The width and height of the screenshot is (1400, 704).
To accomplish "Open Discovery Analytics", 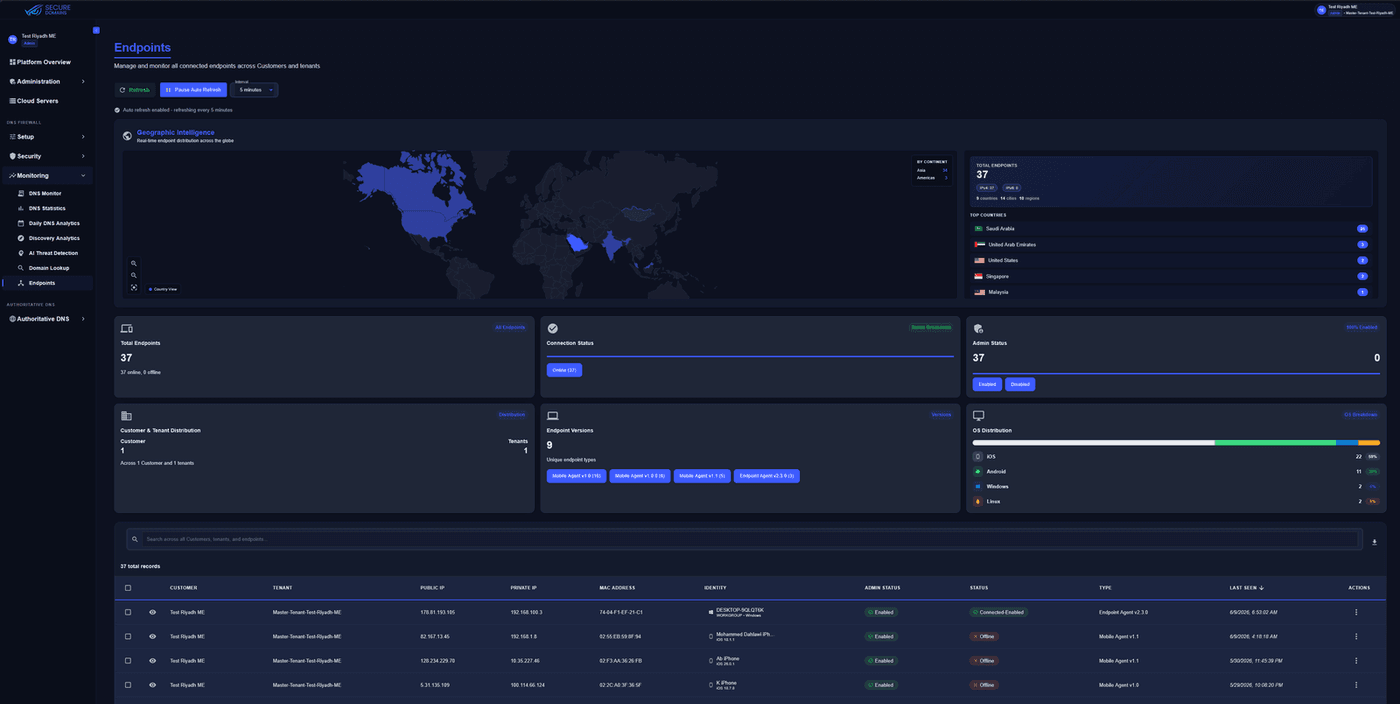I will (54, 238).
